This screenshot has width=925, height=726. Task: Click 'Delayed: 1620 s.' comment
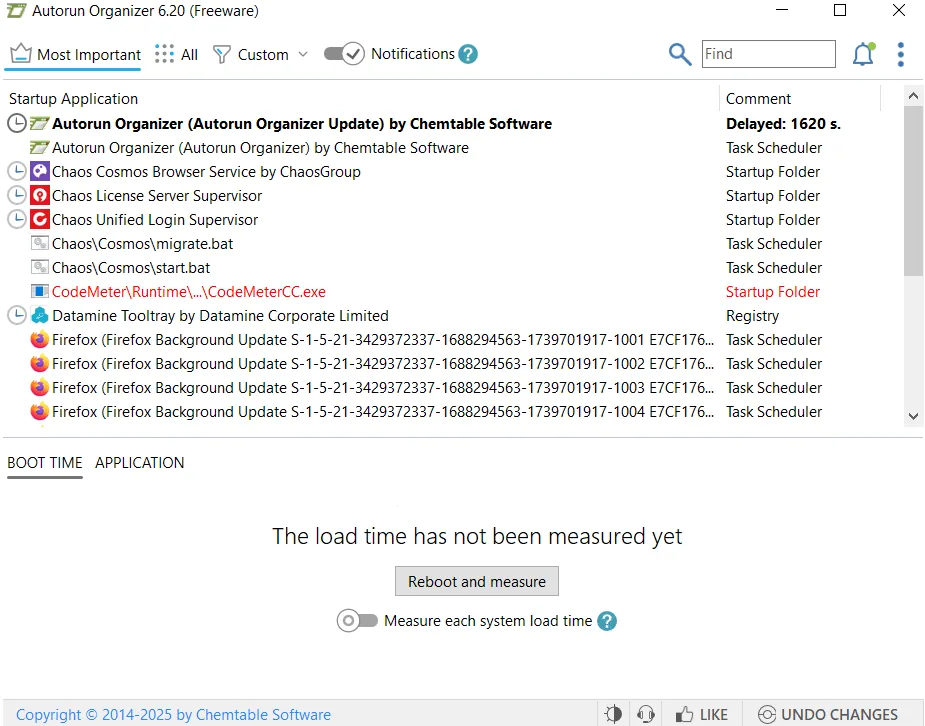(783, 124)
